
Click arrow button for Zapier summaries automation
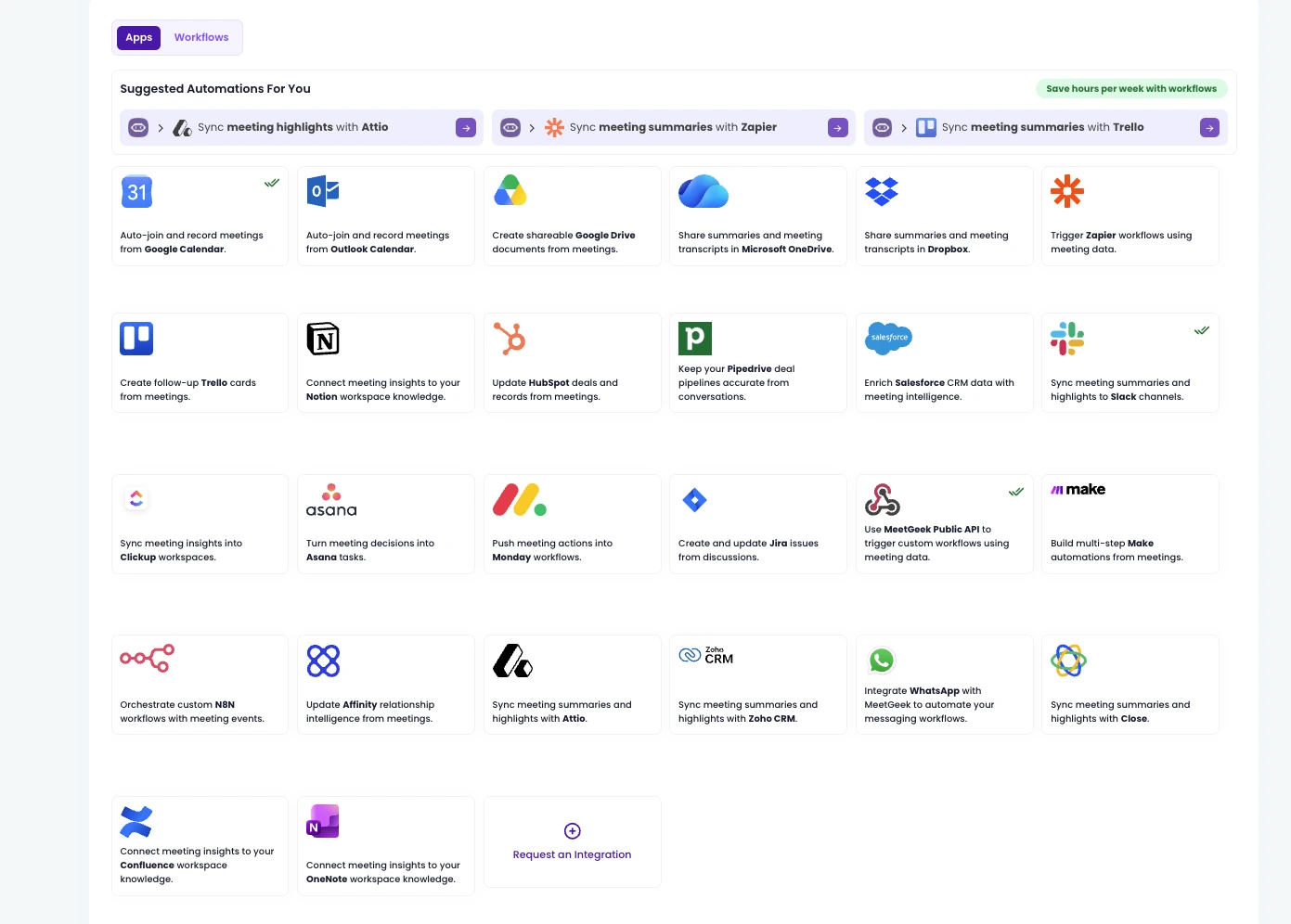pos(838,128)
